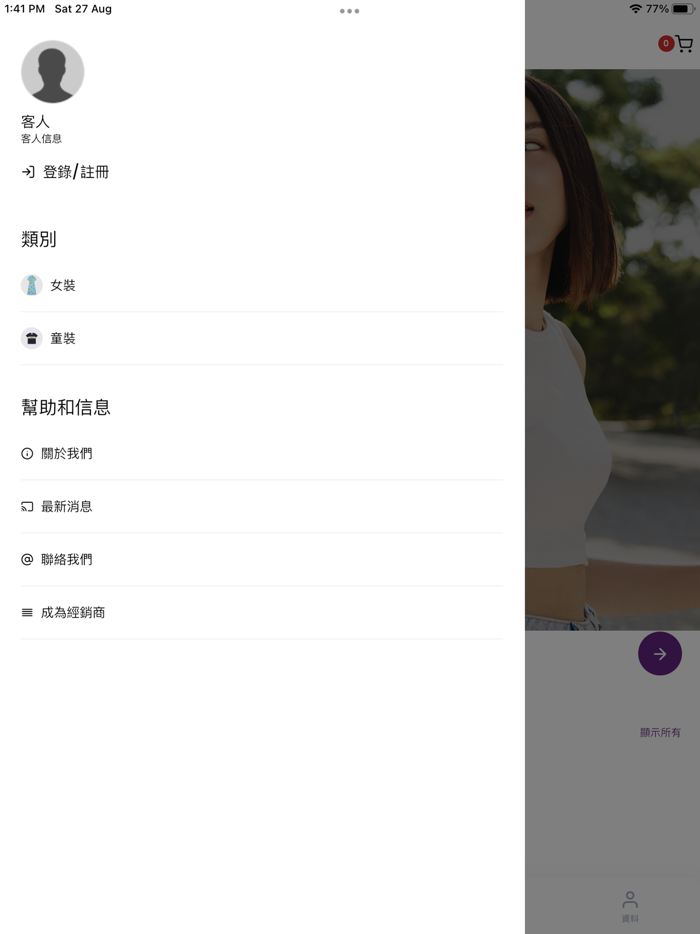Tap the 客人信息 subtitle
Image resolution: width=700 pixels, height=934 pixels.
click(42, 139)
